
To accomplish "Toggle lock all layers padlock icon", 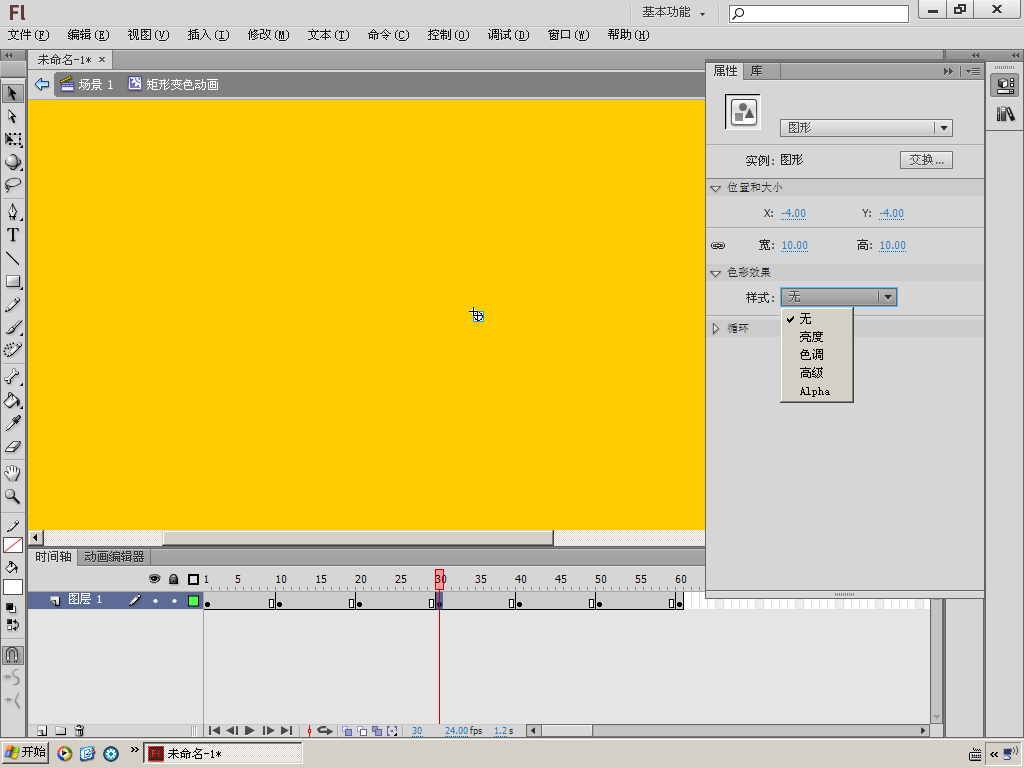I will click(x=173, y=579).
